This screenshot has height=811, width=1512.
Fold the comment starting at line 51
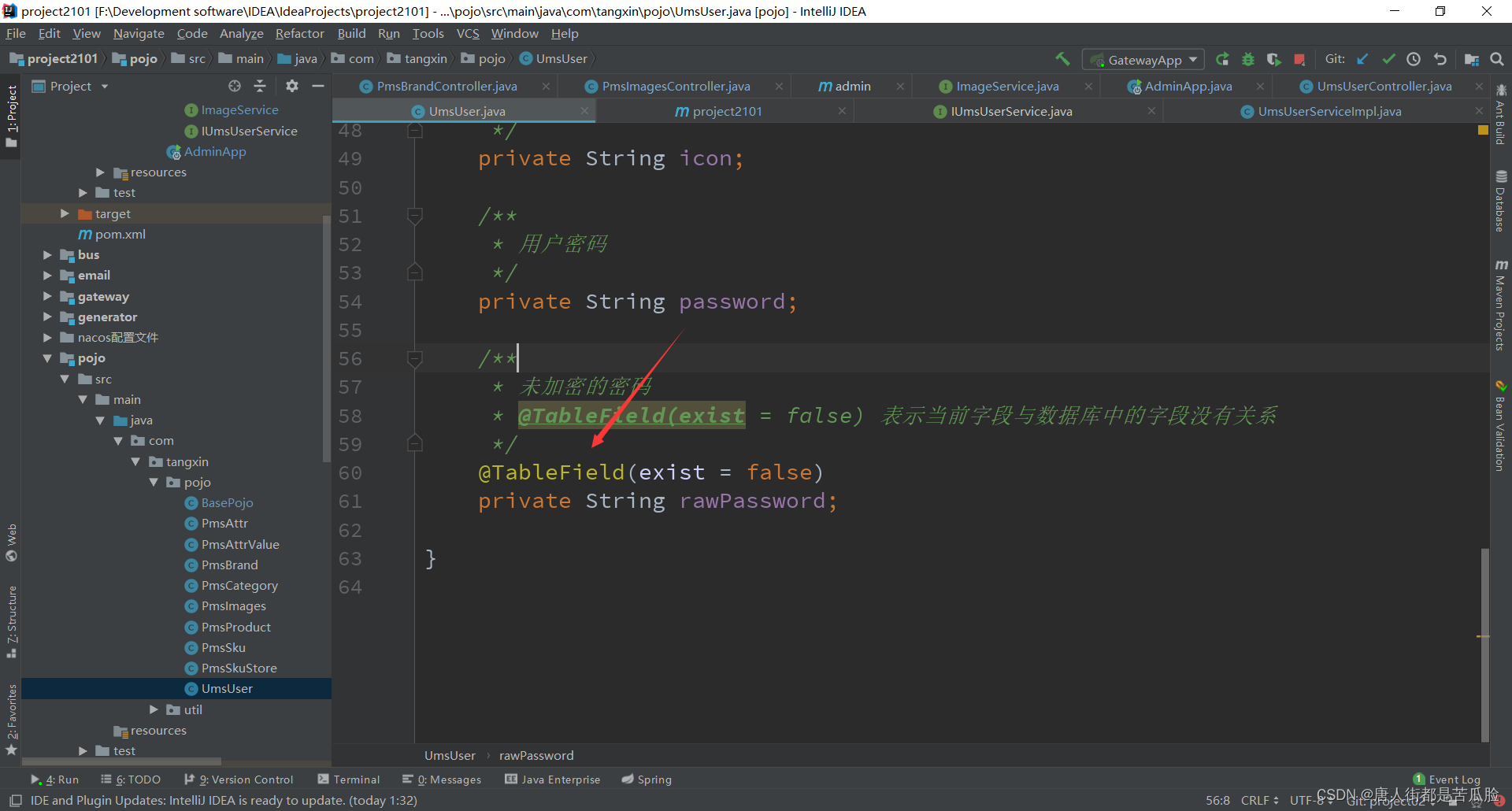pos(415,215)
